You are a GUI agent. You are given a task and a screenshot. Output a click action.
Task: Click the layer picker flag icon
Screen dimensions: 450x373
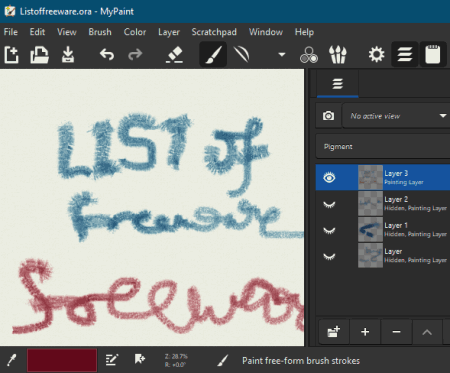(140, 359)
